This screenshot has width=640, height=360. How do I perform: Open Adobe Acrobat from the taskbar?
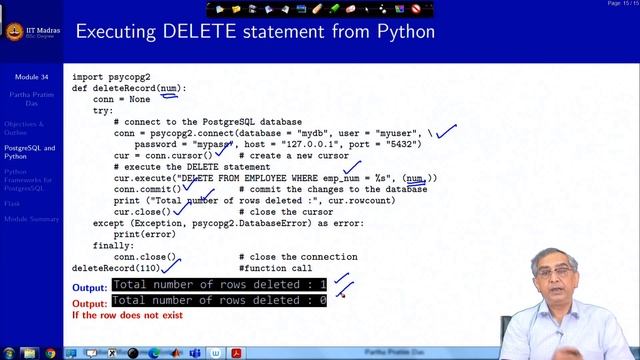pos(236,353)
